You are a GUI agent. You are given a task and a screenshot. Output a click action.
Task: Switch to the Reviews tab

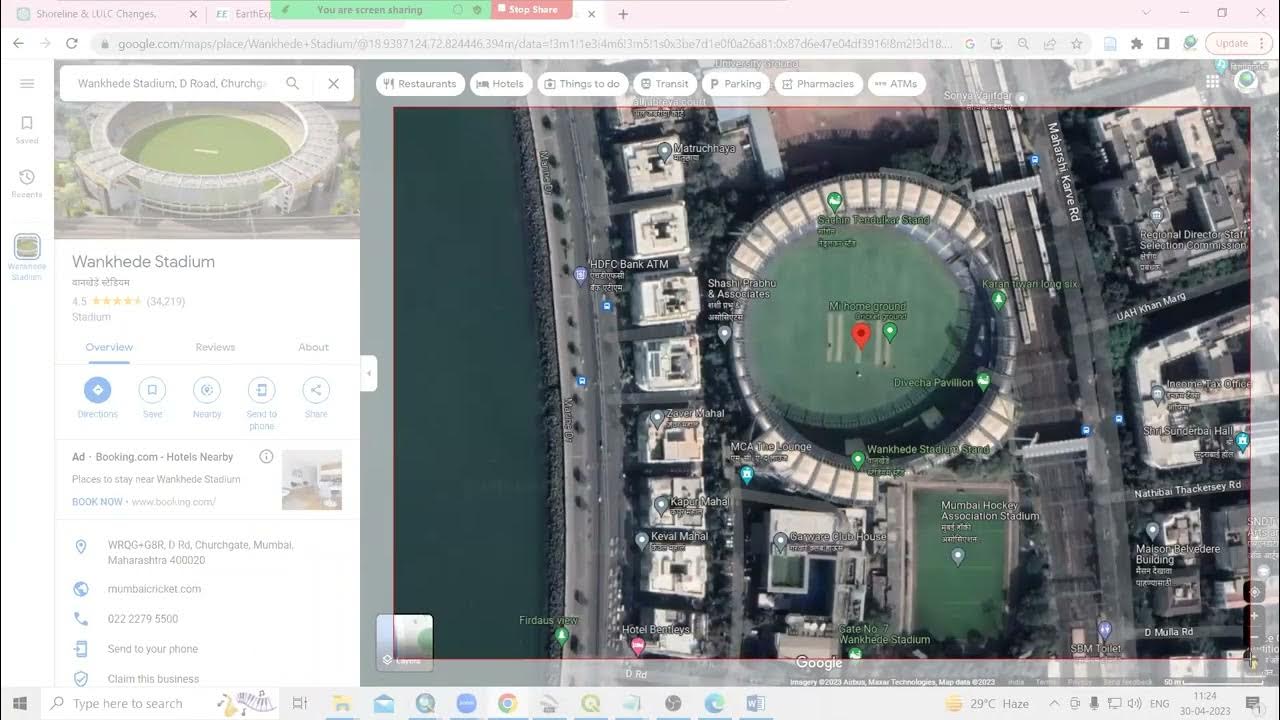tap(215, 347)
